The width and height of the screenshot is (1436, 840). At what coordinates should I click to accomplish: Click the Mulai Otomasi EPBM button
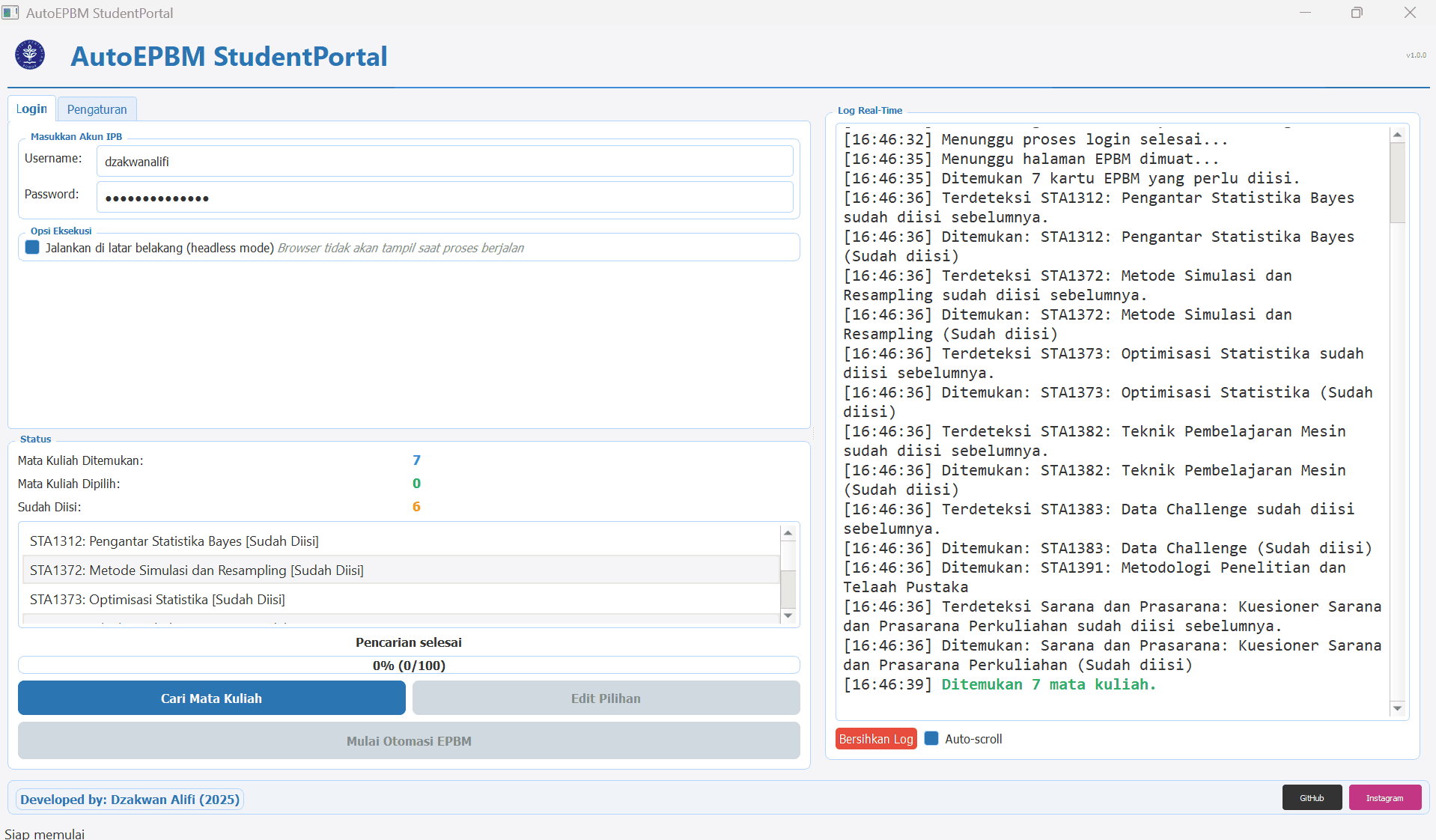point(409,740)
